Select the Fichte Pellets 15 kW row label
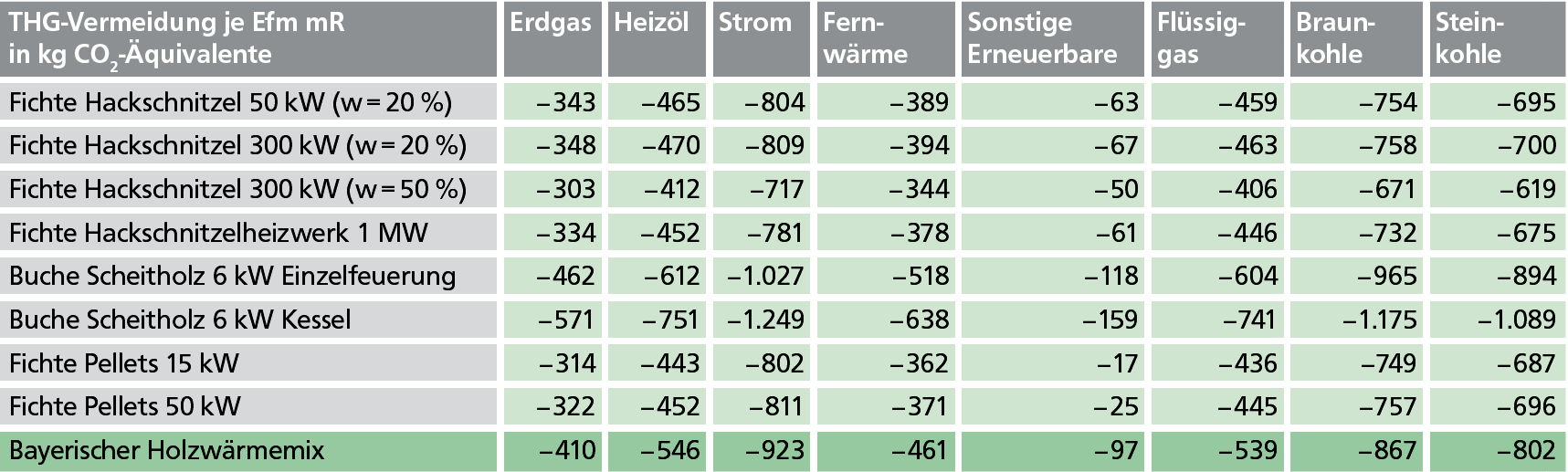 coord(124,363)
